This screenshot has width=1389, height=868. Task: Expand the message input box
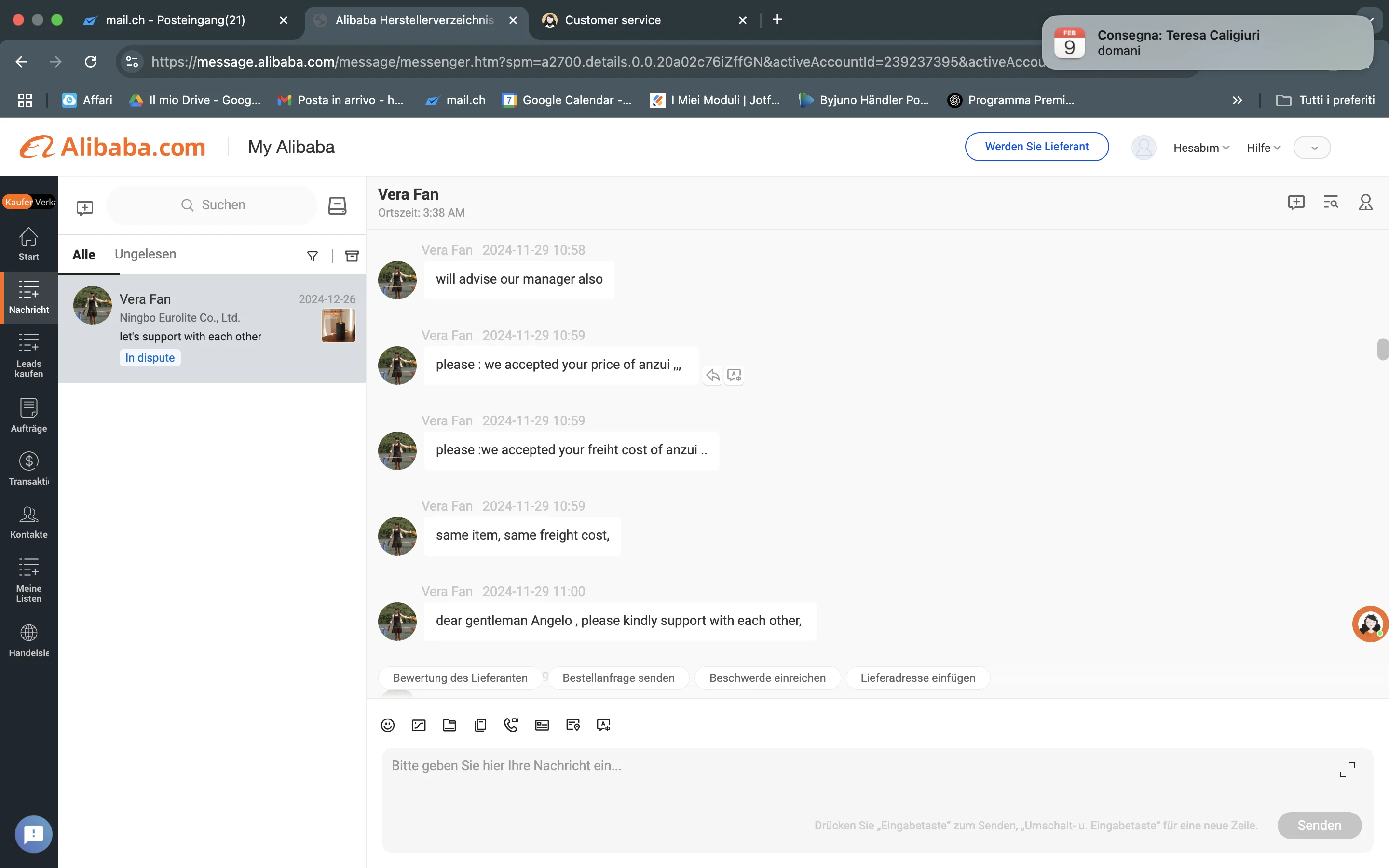(1347, 769)
